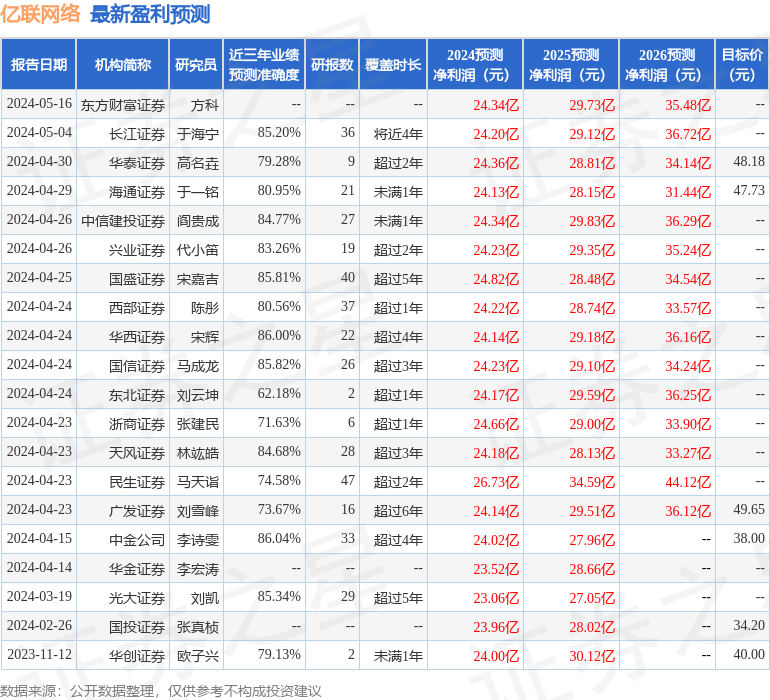The image size is (770, 700).
Task: Select the 东方财富证券 institution cell
Action: (123, 105)
